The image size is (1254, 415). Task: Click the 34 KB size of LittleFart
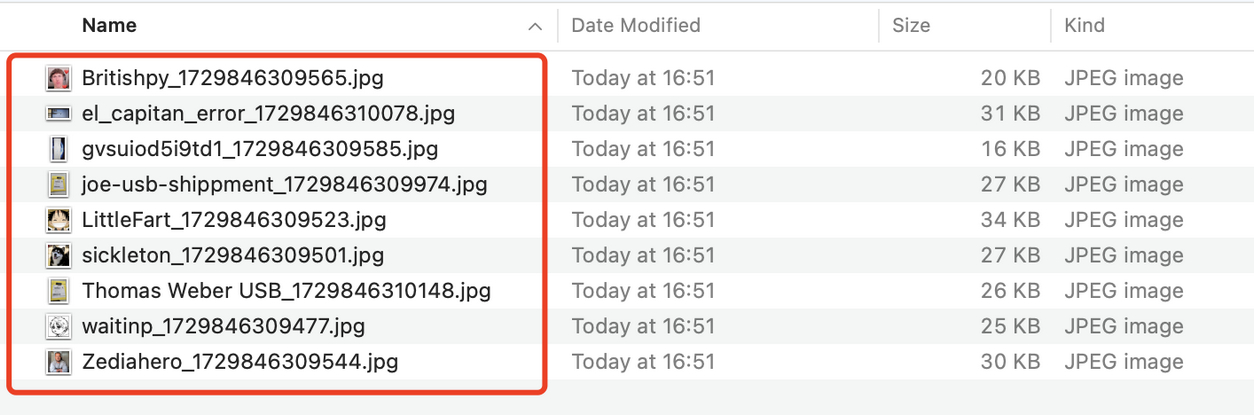(x=1010, y=220)
